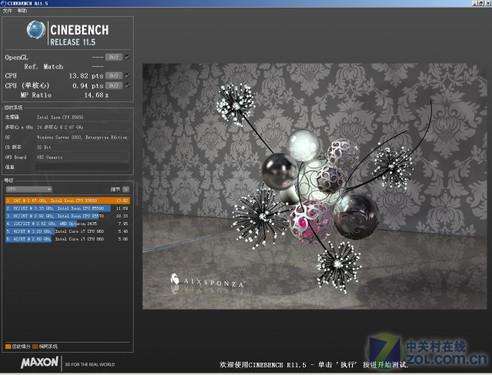Image resolution: width=492 pixels, height=375 pixels.
Task: Run the CPU benchmark (13.82 pts)
Action: [114, 76]
